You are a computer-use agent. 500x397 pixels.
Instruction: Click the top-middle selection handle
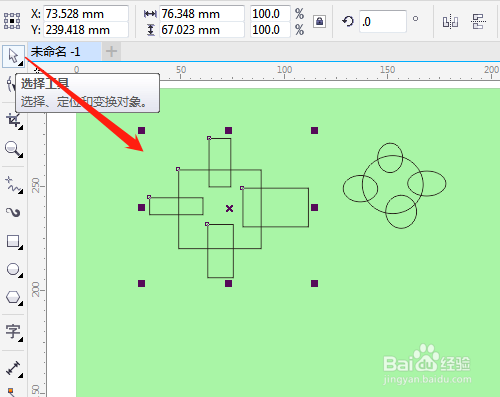[228, 130]
